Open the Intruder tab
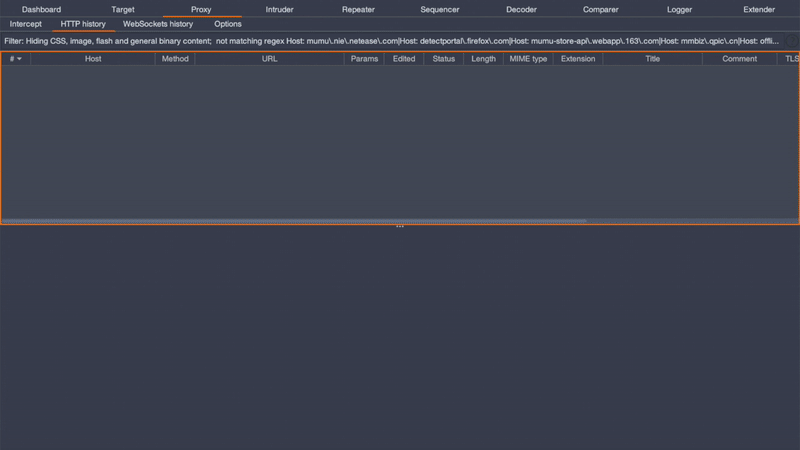Viewport: 800px width, 450px height. [x=279, y=9]
